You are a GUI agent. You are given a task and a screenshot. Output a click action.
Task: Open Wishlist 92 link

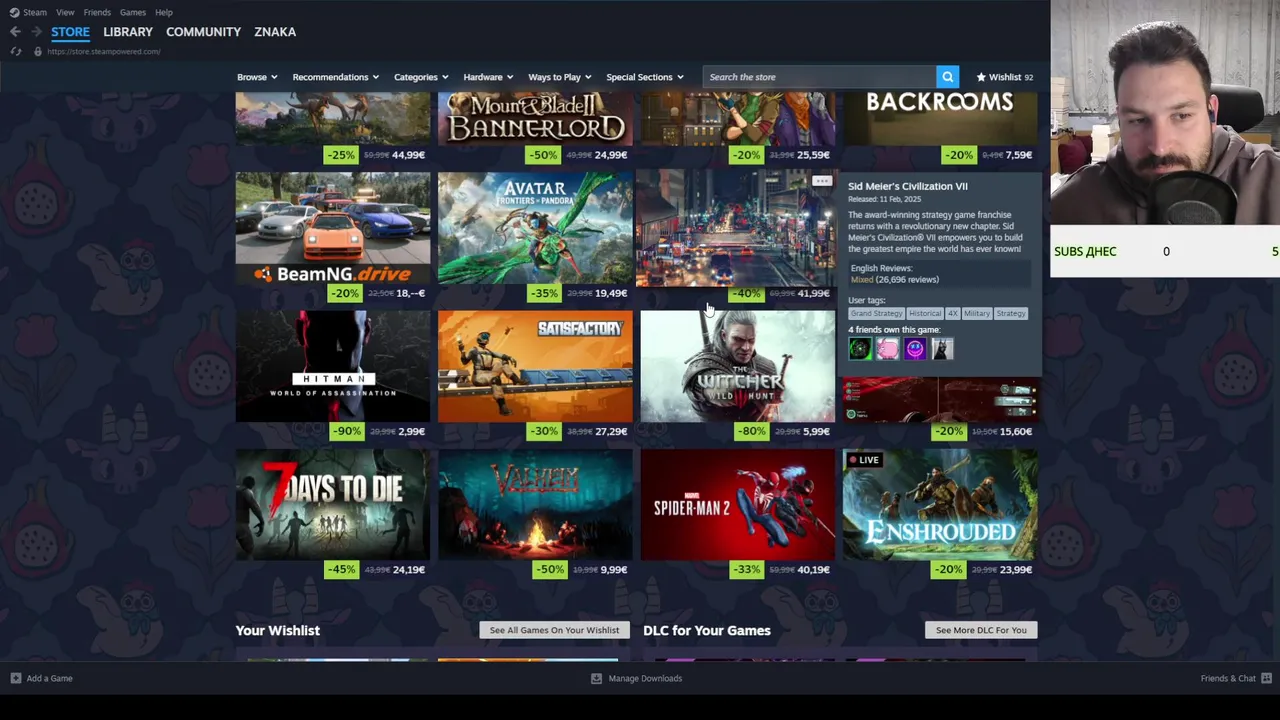click(1005, 77)
